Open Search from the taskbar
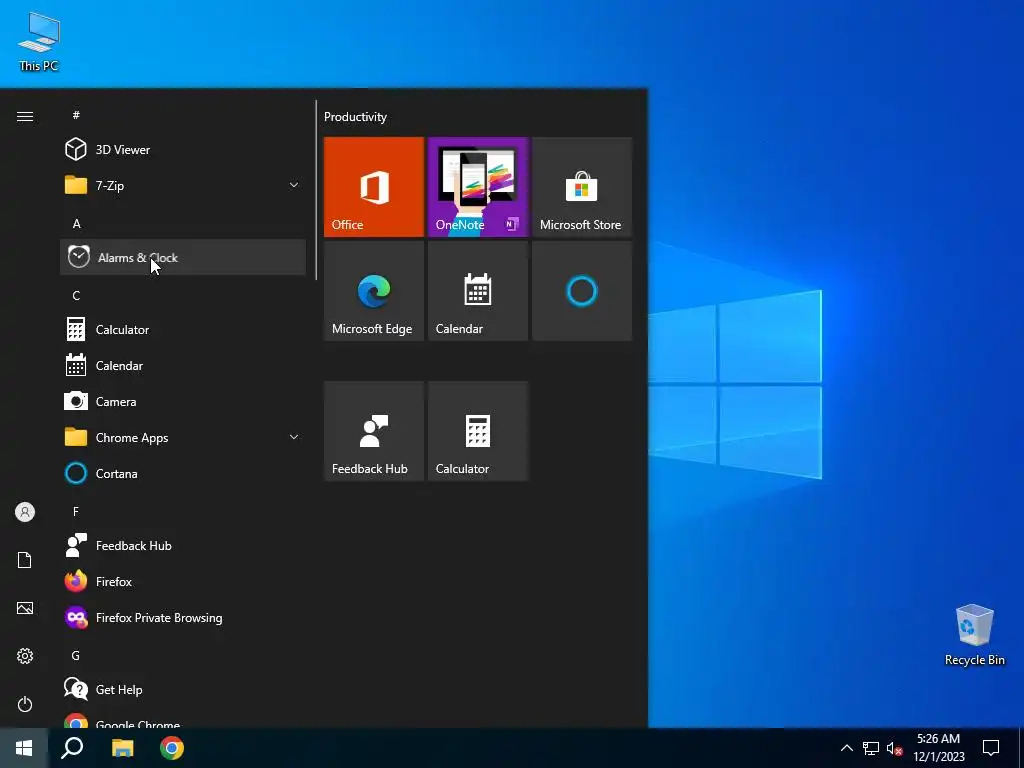 [x=72, y=748]
